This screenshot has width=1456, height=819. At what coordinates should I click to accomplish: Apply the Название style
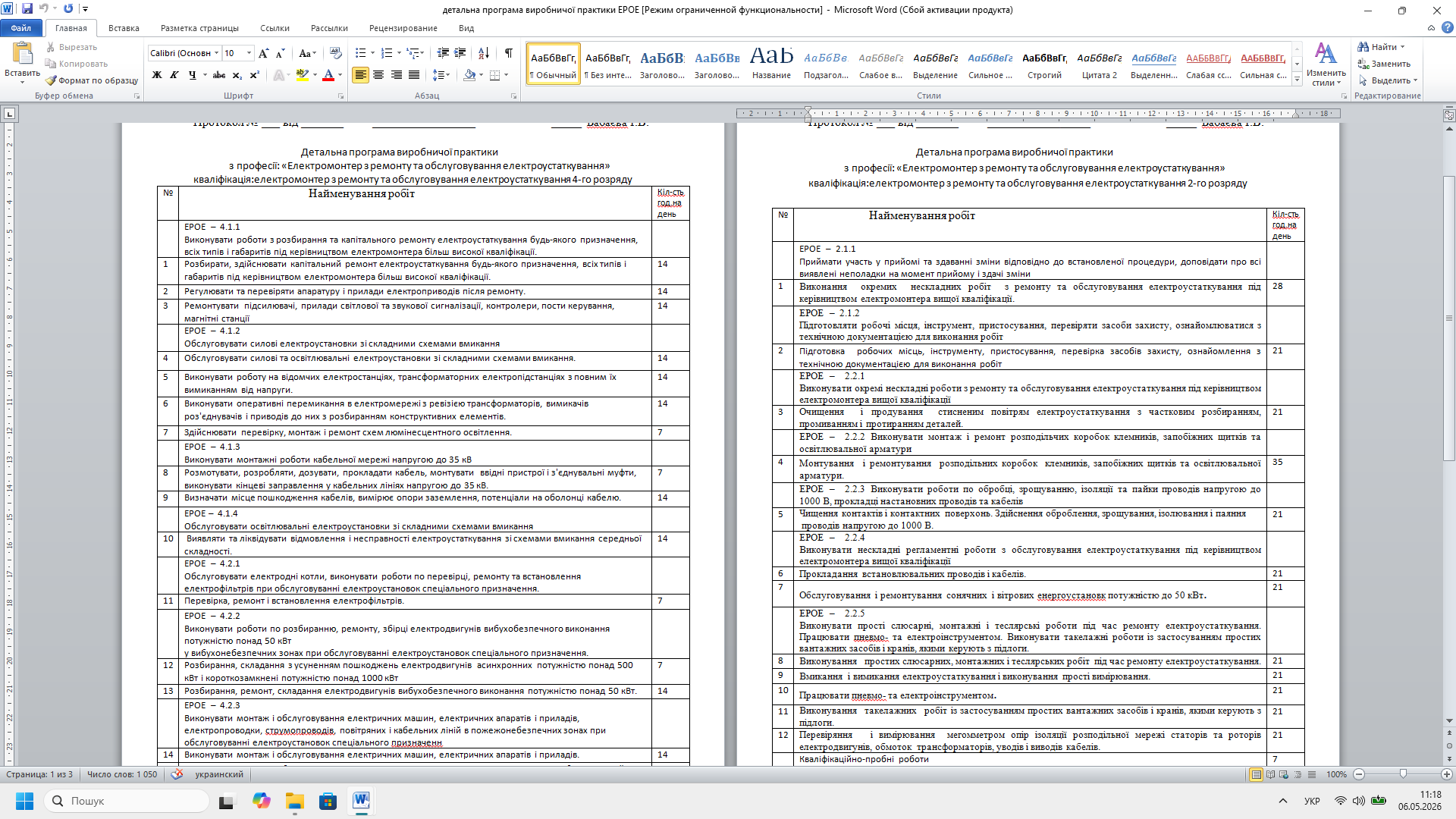click(771, 64)
